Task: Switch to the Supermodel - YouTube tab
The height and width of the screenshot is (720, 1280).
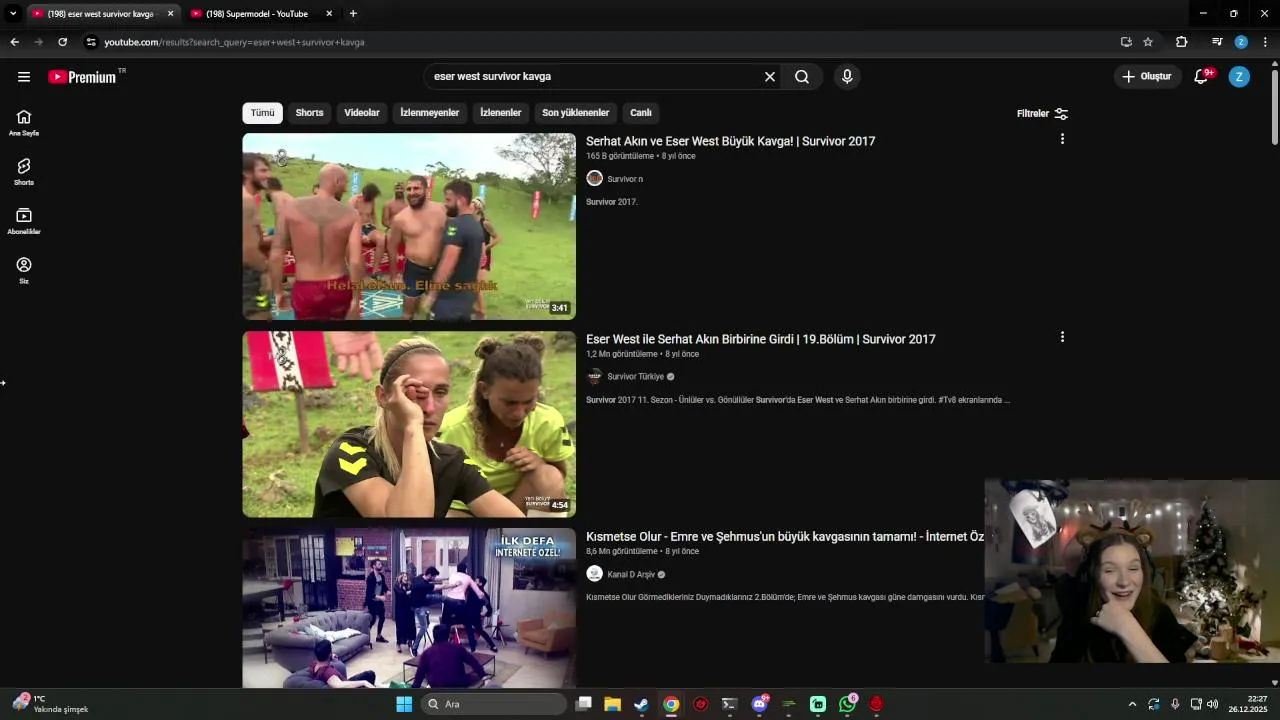Action: tap(260, 14)
